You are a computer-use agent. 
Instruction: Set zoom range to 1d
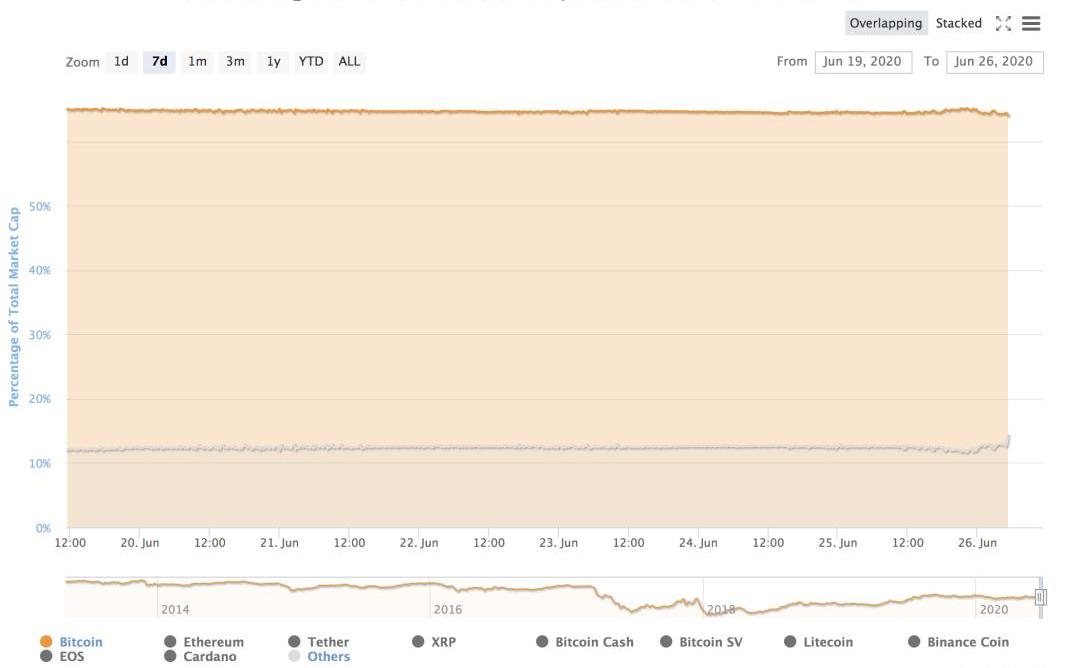(x=121, y=61)
